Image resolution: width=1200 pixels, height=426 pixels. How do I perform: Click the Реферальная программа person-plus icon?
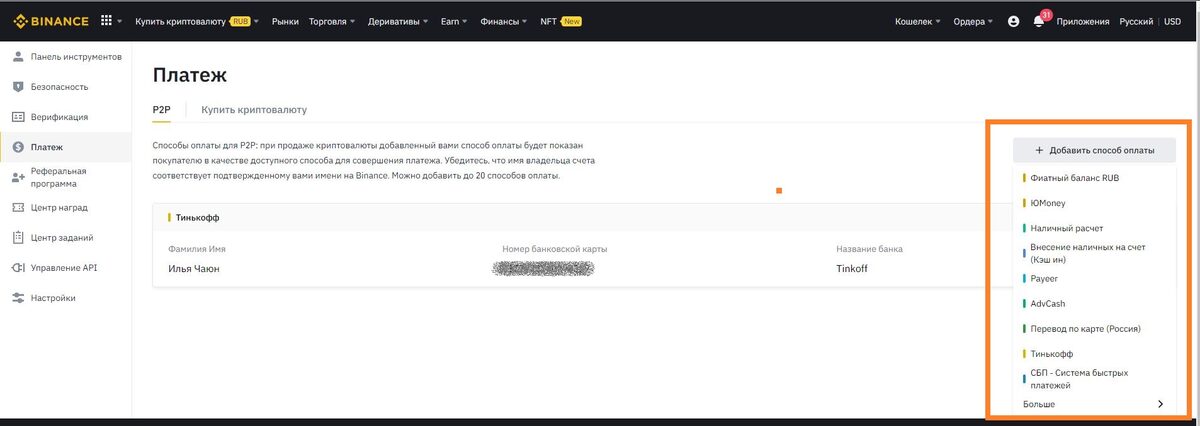coord(18,177)
